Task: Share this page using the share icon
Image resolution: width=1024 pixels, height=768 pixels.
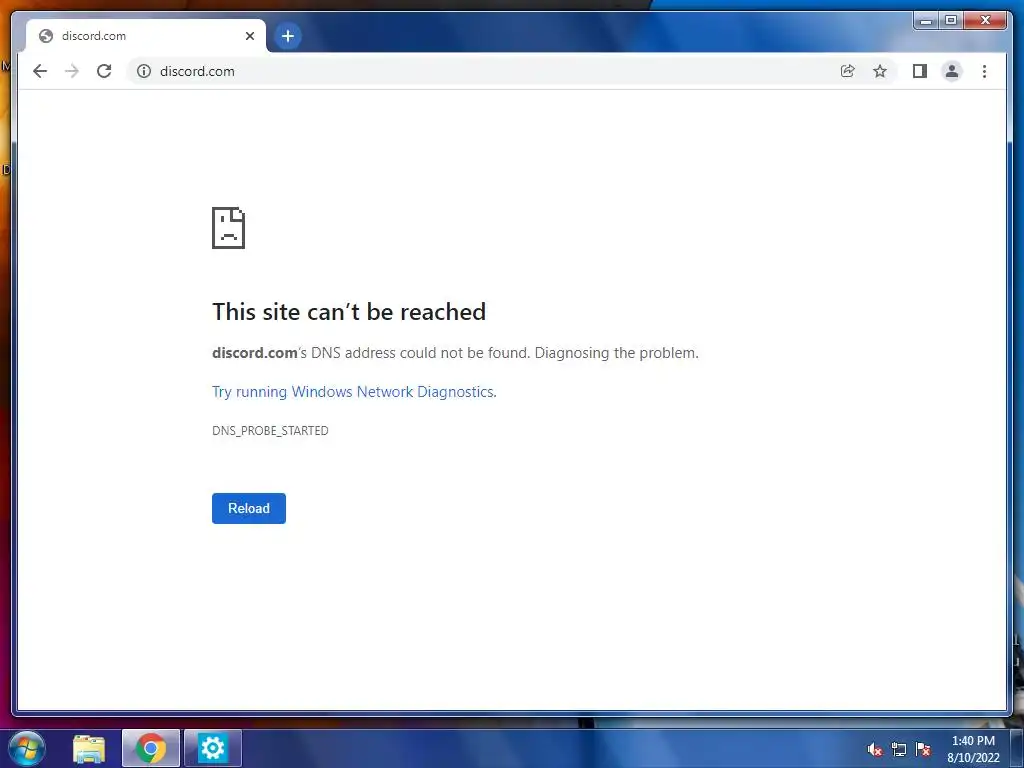Action: pos(847,71)
